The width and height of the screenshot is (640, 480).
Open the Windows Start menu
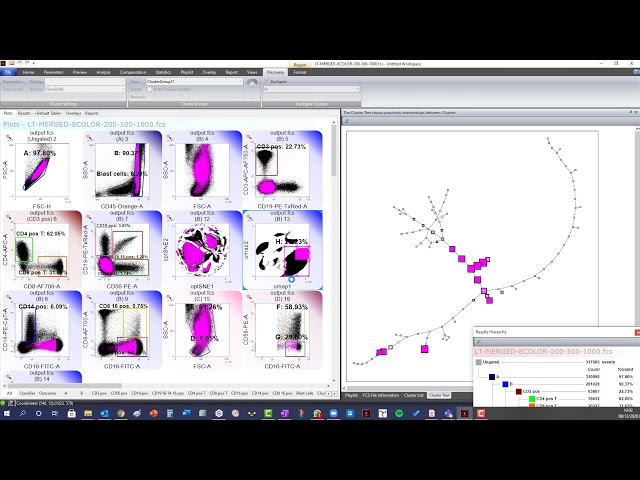[7, 413]
